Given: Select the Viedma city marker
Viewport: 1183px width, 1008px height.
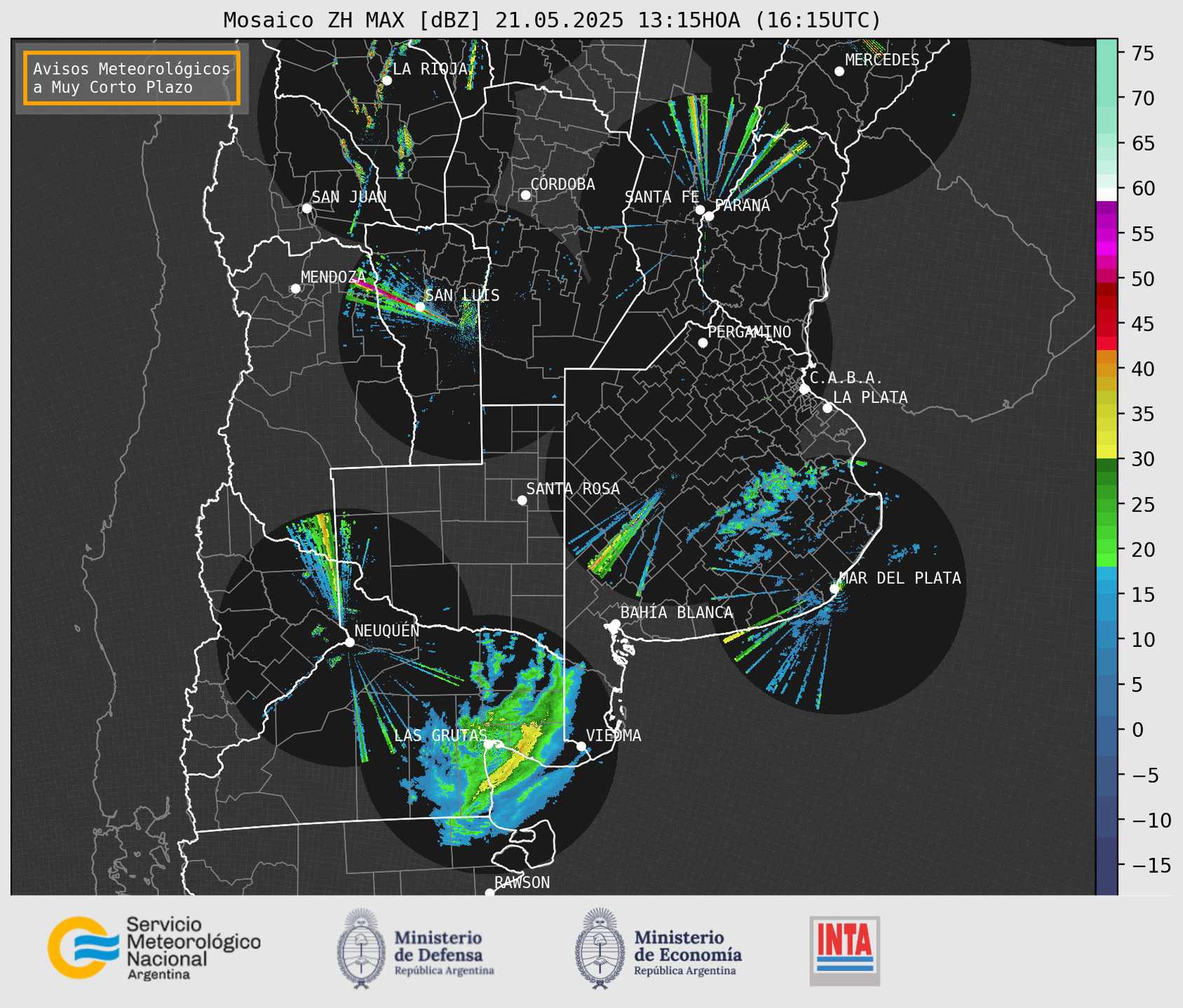Looking at the screenshot, I should click(581, 746).
